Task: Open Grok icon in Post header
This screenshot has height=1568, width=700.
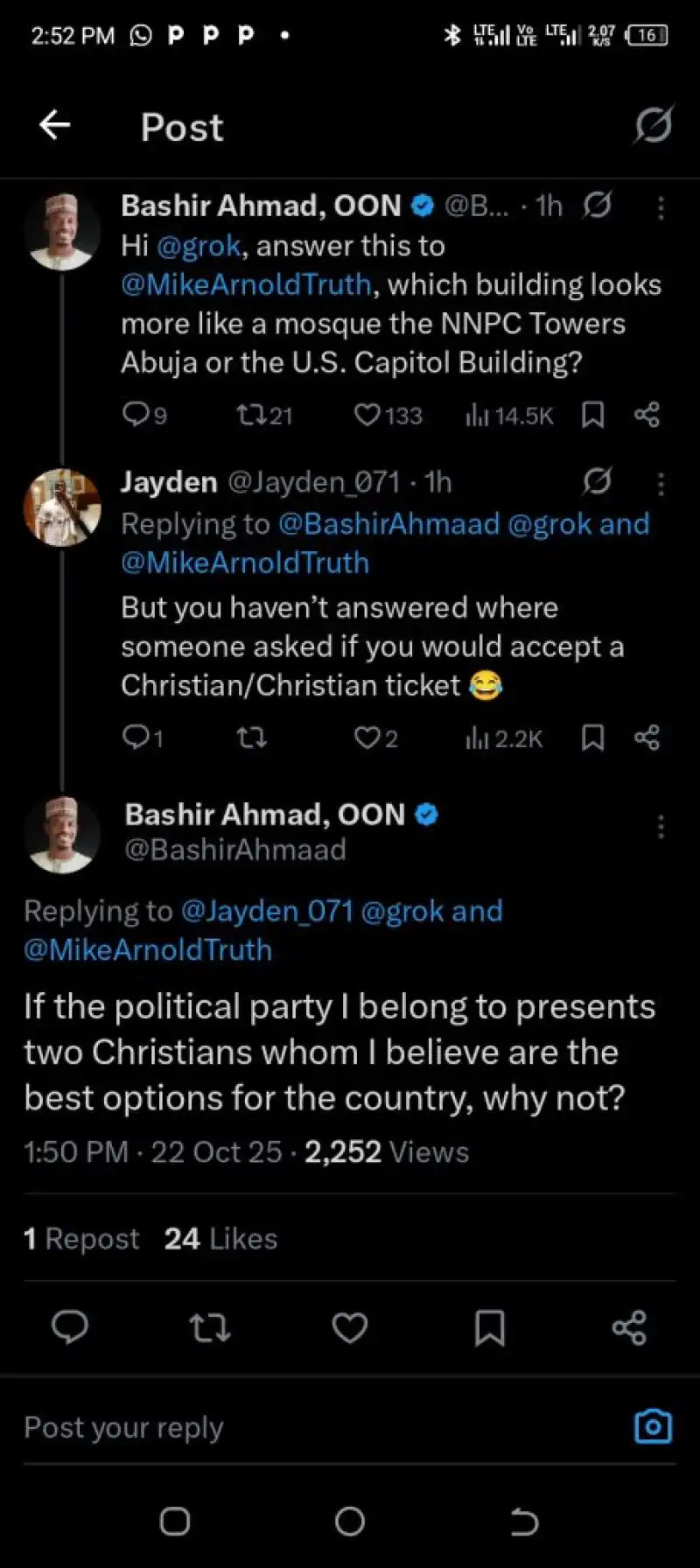Action: coord(653,126)
